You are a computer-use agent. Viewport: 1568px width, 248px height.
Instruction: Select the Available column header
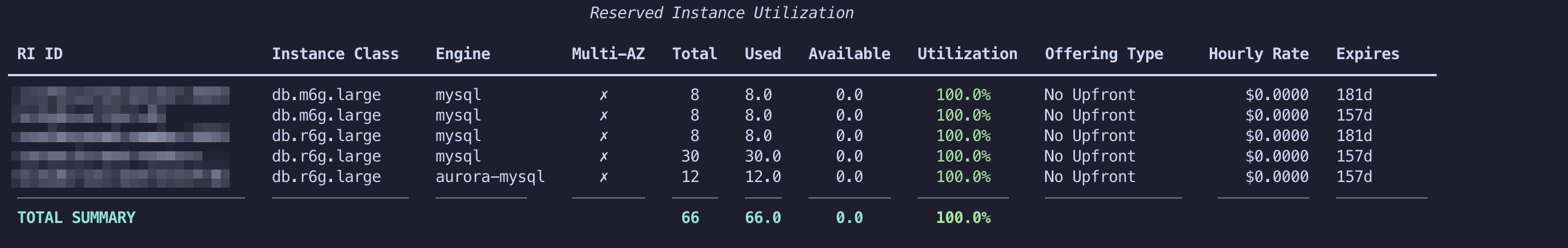pos(849,53)
